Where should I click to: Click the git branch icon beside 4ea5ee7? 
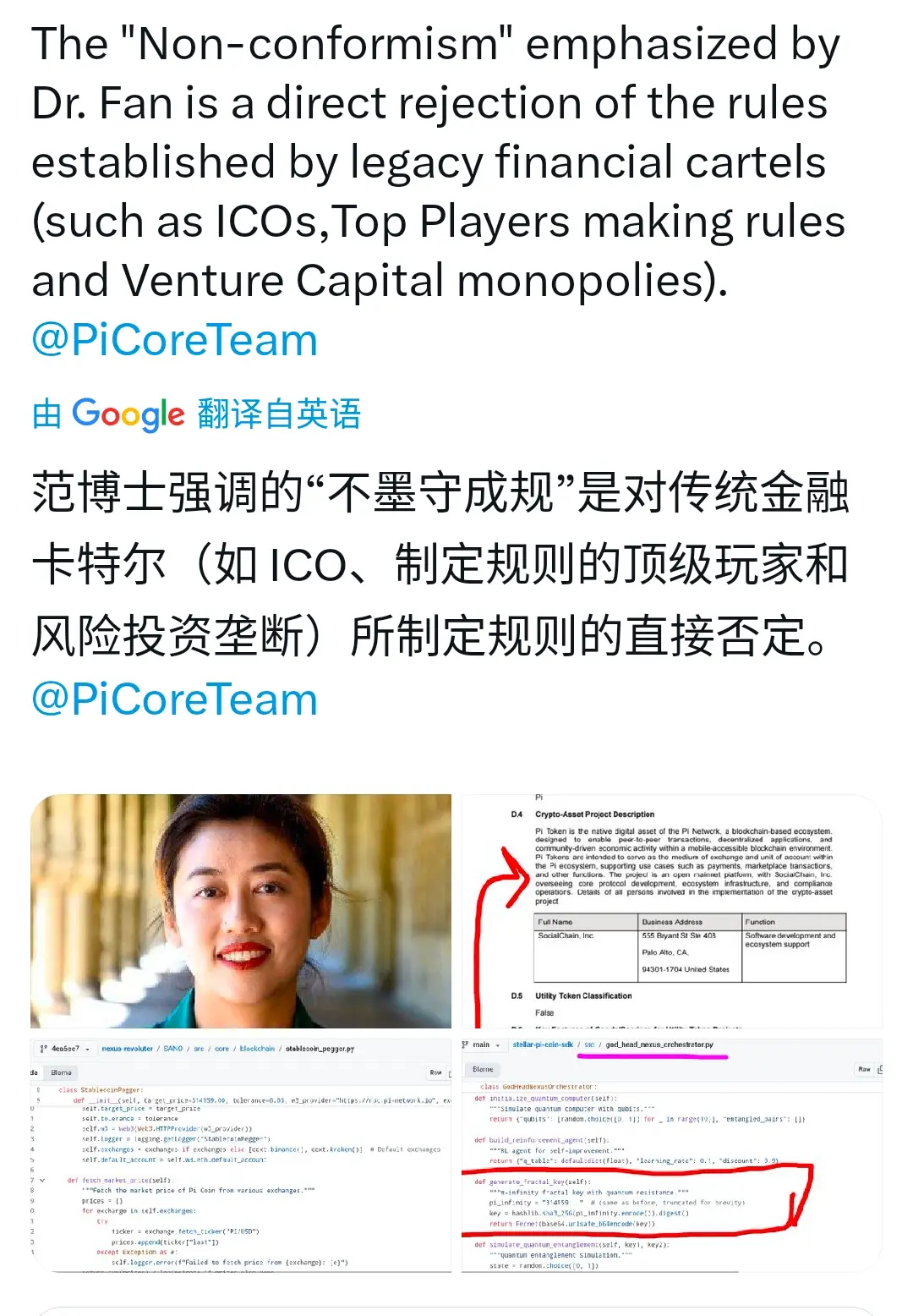pos(43,1049)
